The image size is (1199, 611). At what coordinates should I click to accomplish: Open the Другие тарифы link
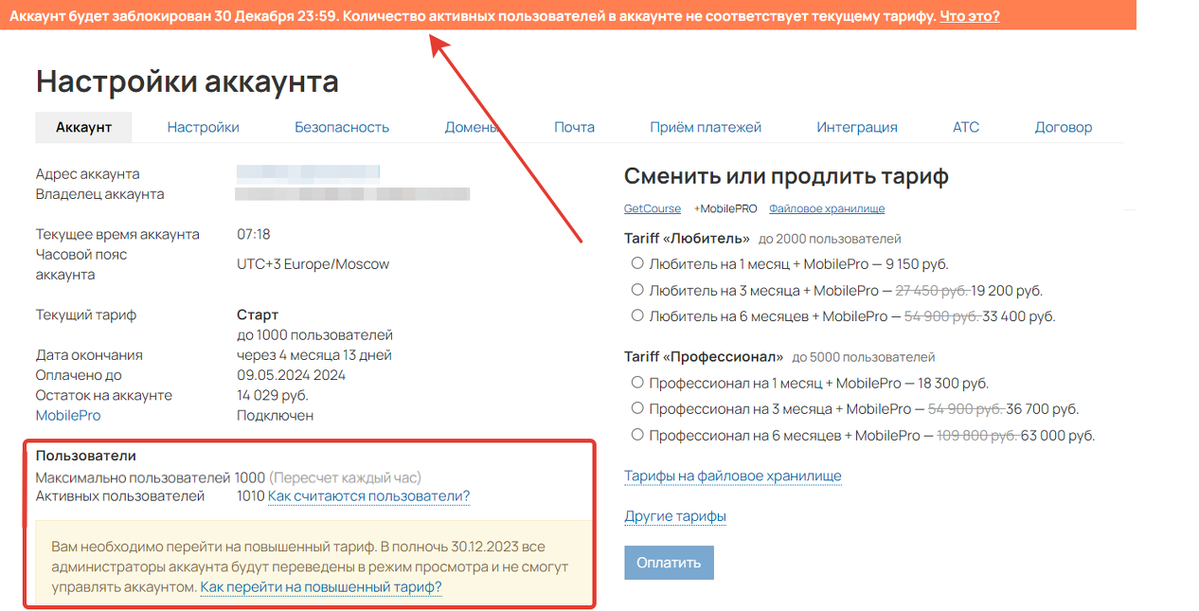click(675, 516)
